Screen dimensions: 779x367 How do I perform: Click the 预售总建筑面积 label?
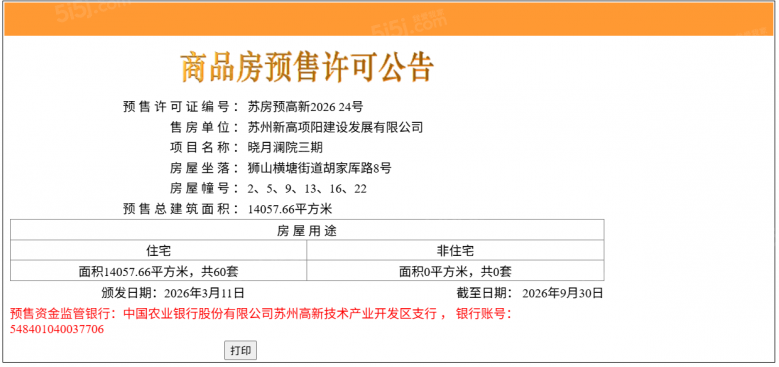[x=181, y=209]
